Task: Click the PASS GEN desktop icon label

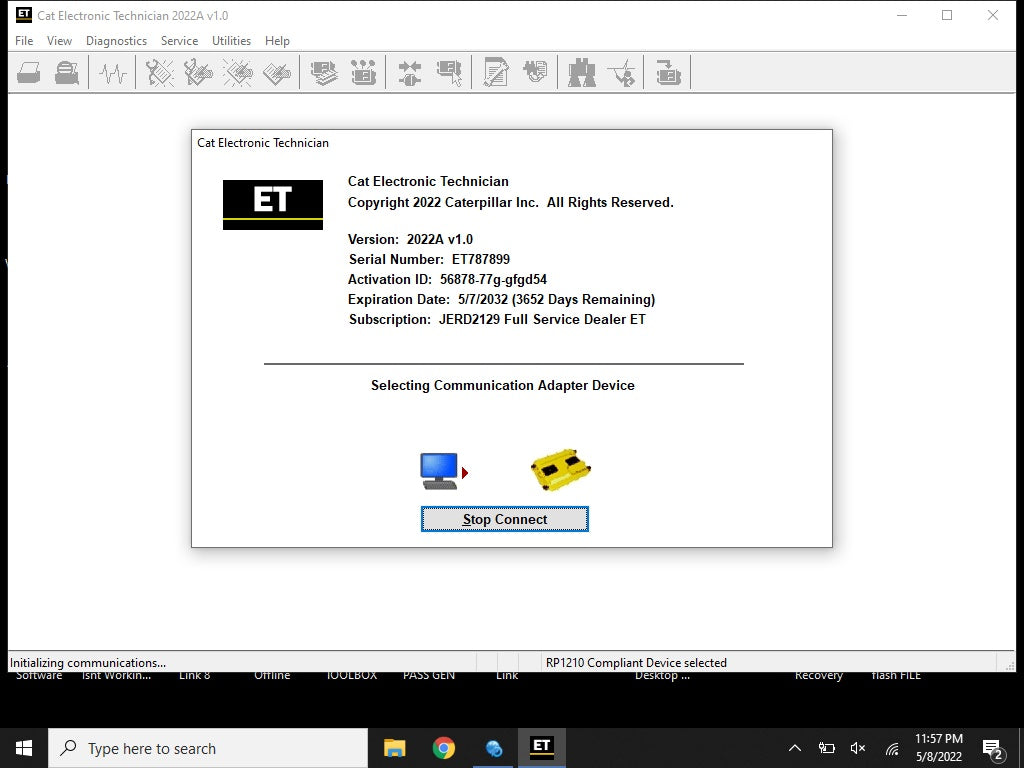Action: [429, 676]
